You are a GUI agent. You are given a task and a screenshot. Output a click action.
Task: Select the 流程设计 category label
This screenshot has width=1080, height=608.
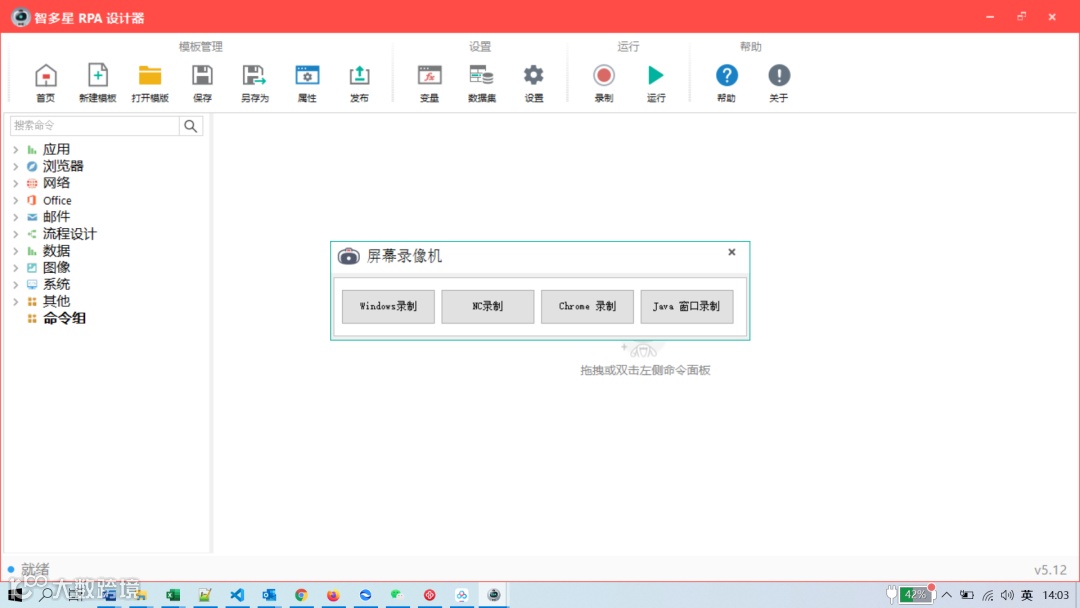pyautogui.click(x=70, y=234)
